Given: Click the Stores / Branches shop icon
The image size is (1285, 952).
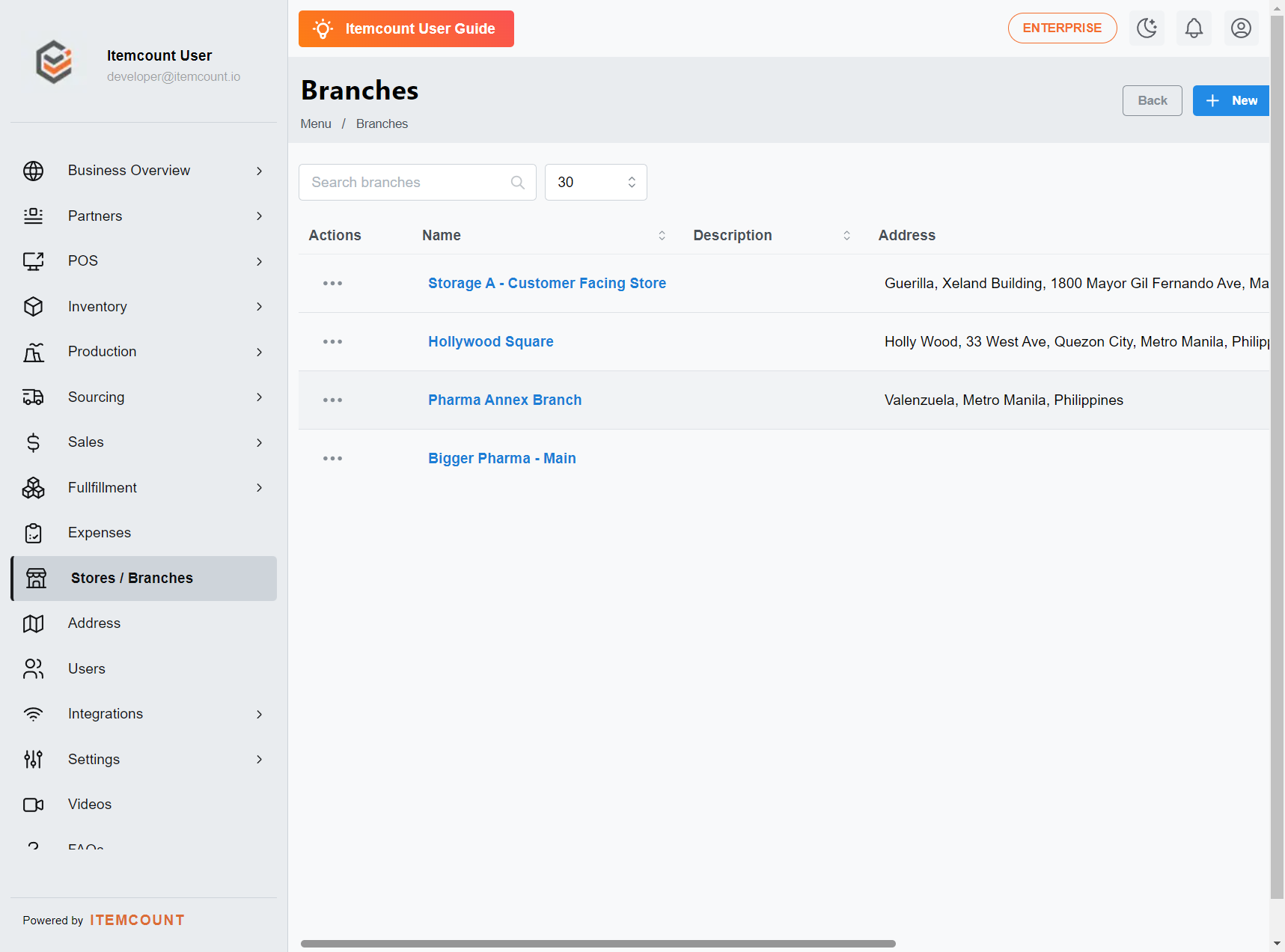Looking at the screenshot, I should click(36, 579).
